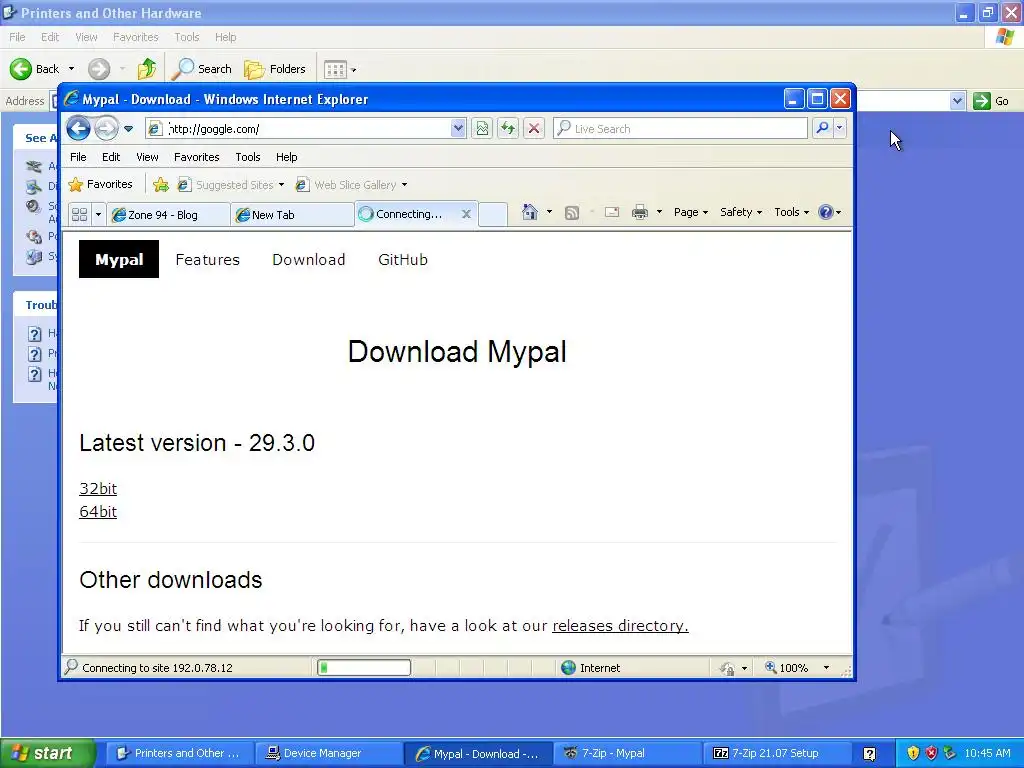
Task: Click the blue Help question icon
Action: [x=826, y=212]
